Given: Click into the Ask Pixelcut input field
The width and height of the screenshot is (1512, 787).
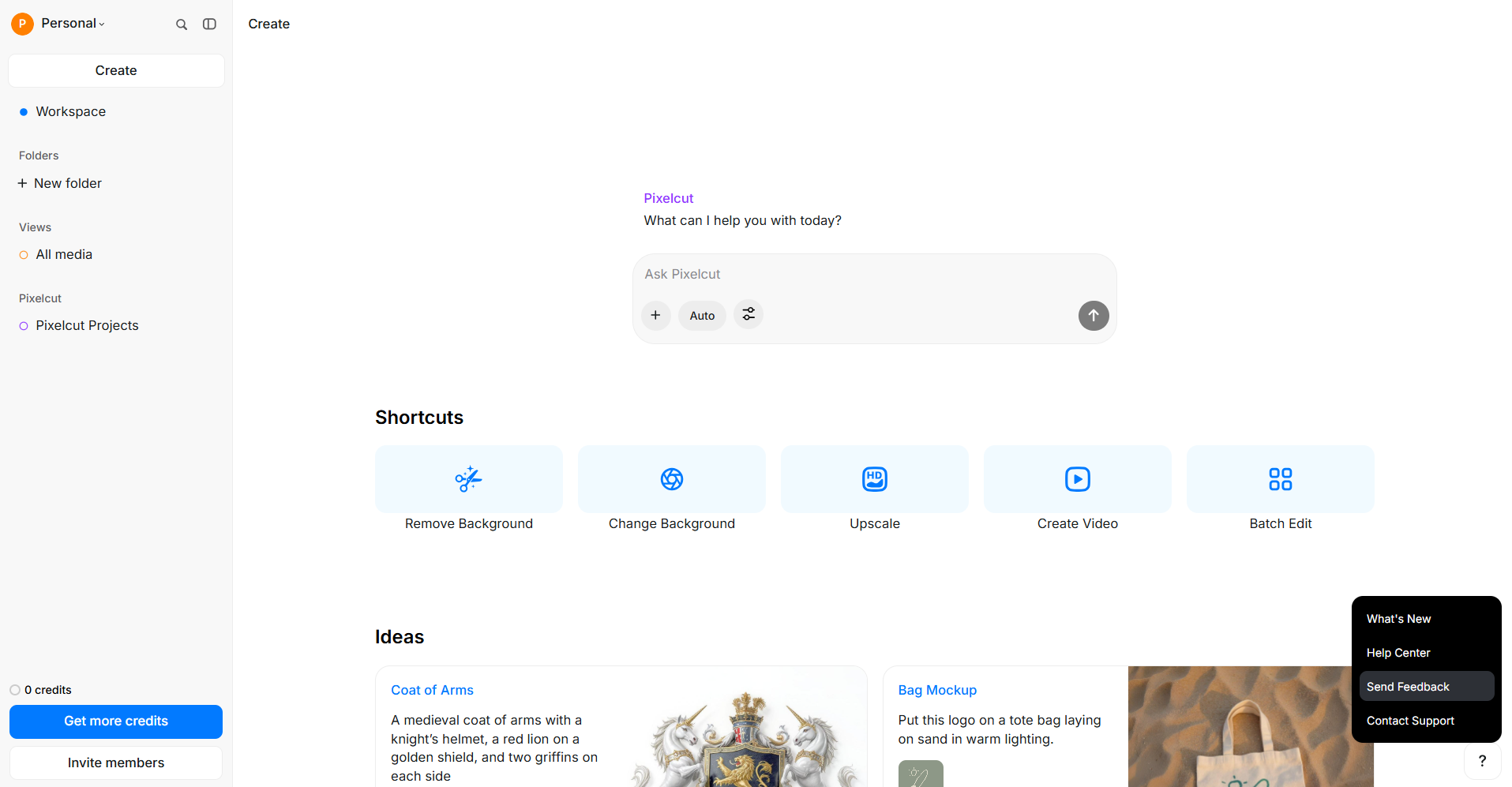Looking at the screenshot, I should (x=874, y=274).
